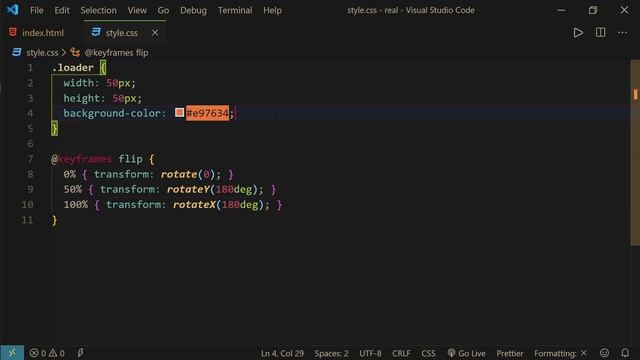Restore down the VS Code window
This screenshot has height=360, width=640.
pos(593,10)
